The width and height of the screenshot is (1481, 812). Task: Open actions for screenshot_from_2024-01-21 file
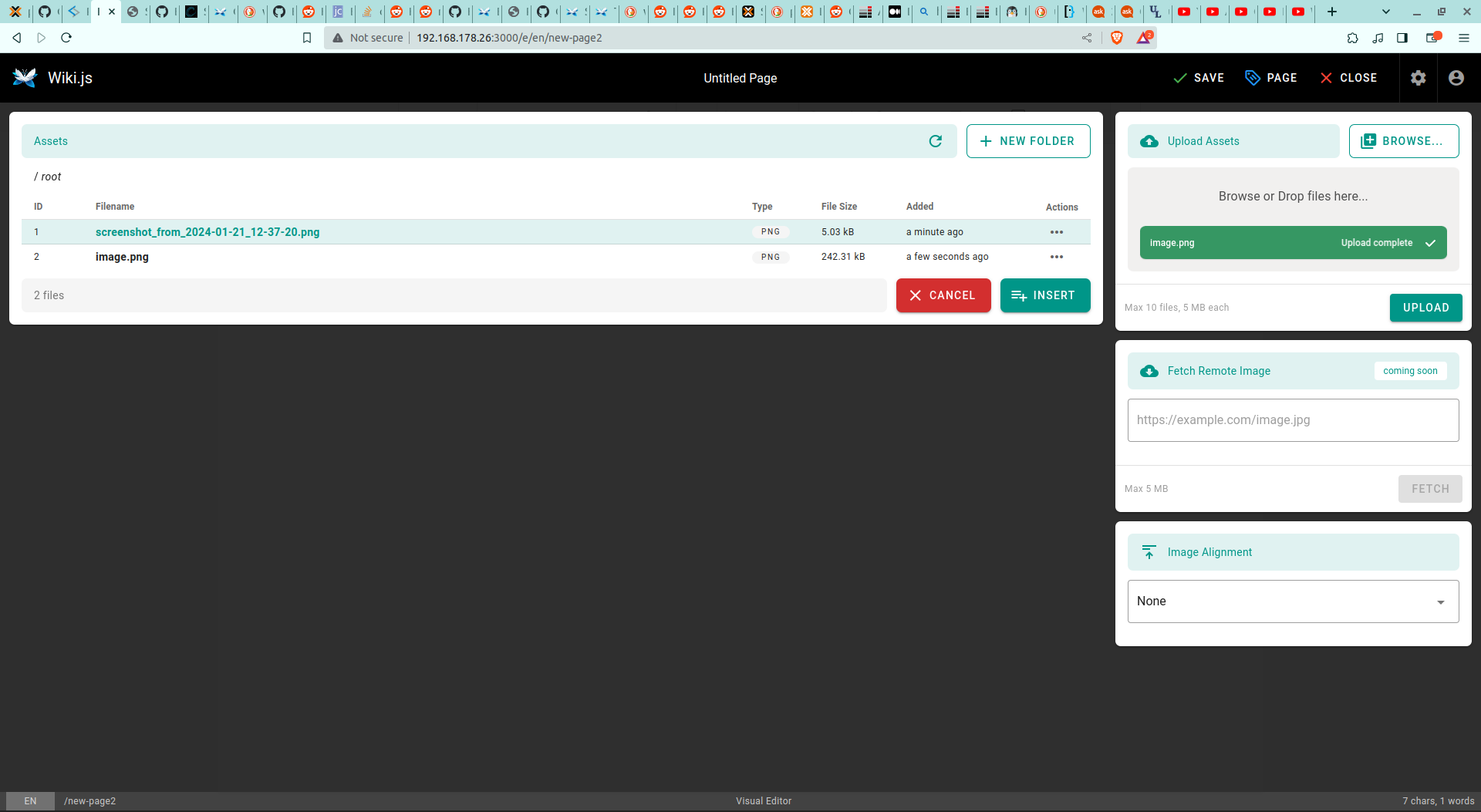(1056, 232)
